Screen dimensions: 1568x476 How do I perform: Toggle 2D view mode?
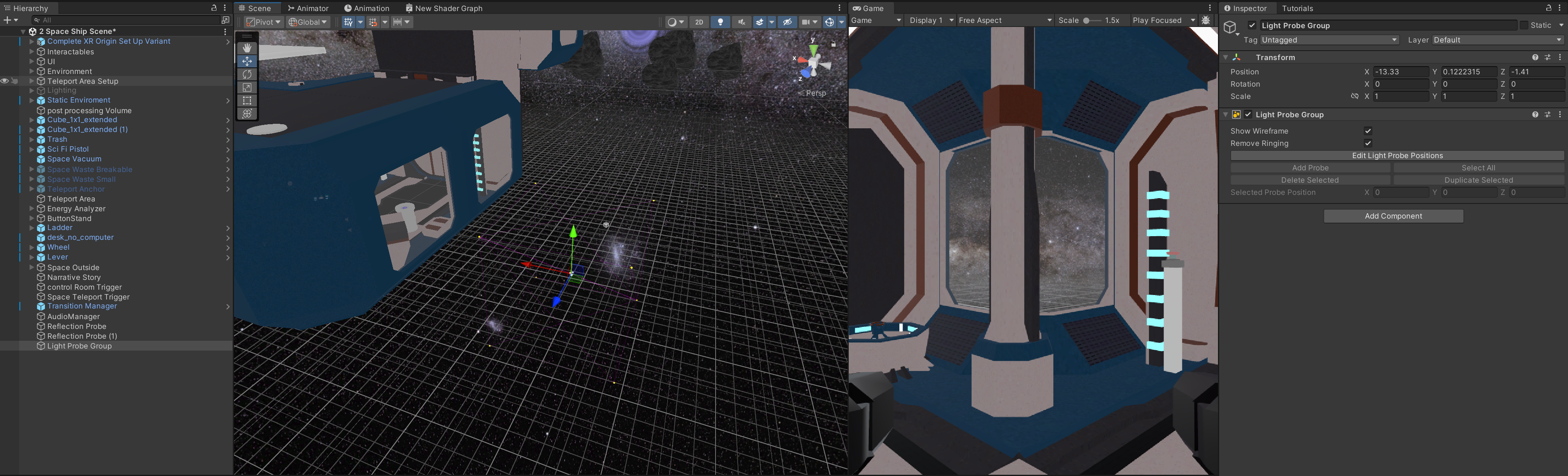tap(699, 22)
